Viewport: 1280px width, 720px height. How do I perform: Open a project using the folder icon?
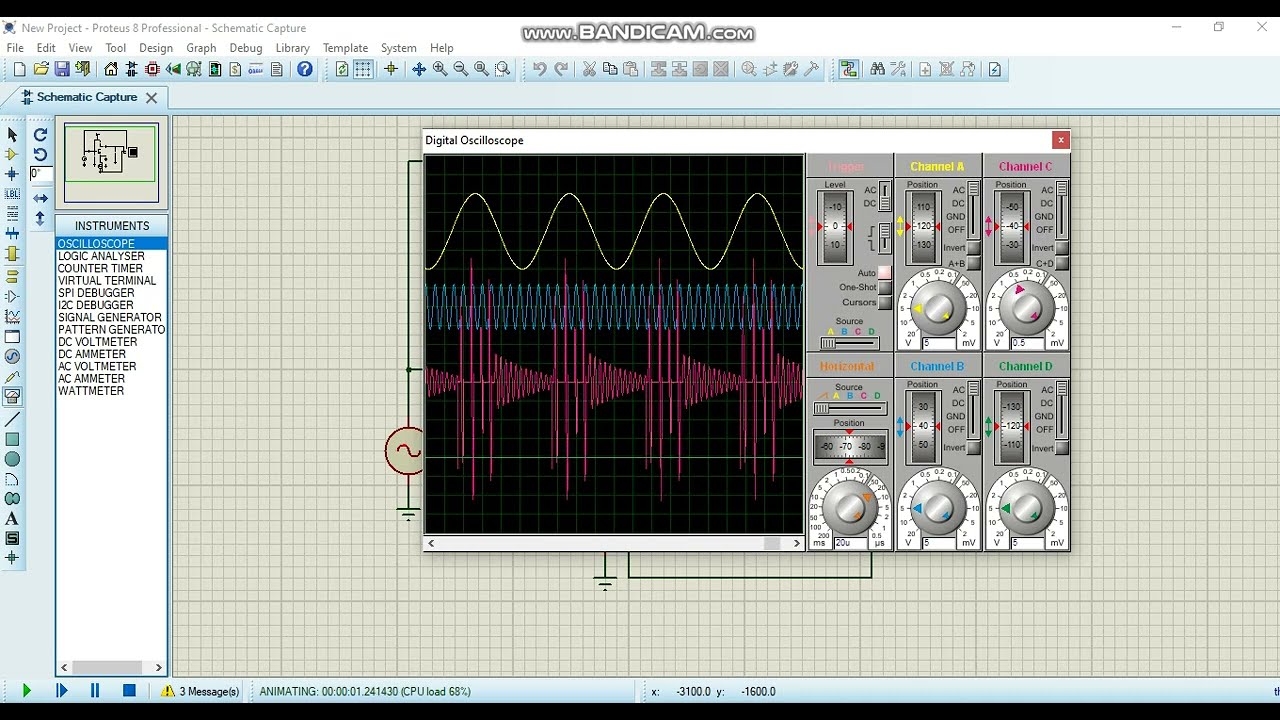point(41,69)
